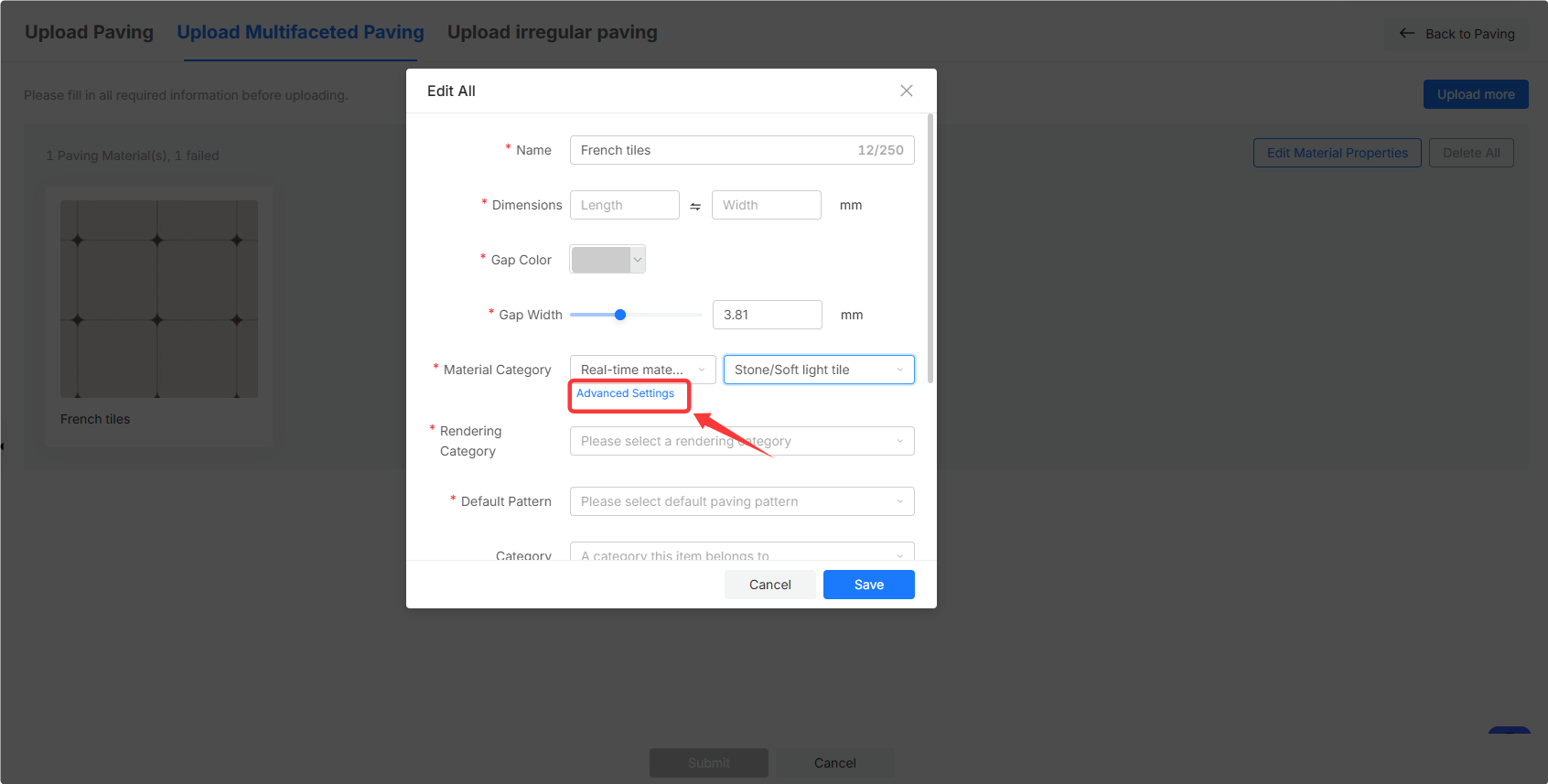Focus the Length input field
Screen dimensions: 1548x784
coord(625,205)
